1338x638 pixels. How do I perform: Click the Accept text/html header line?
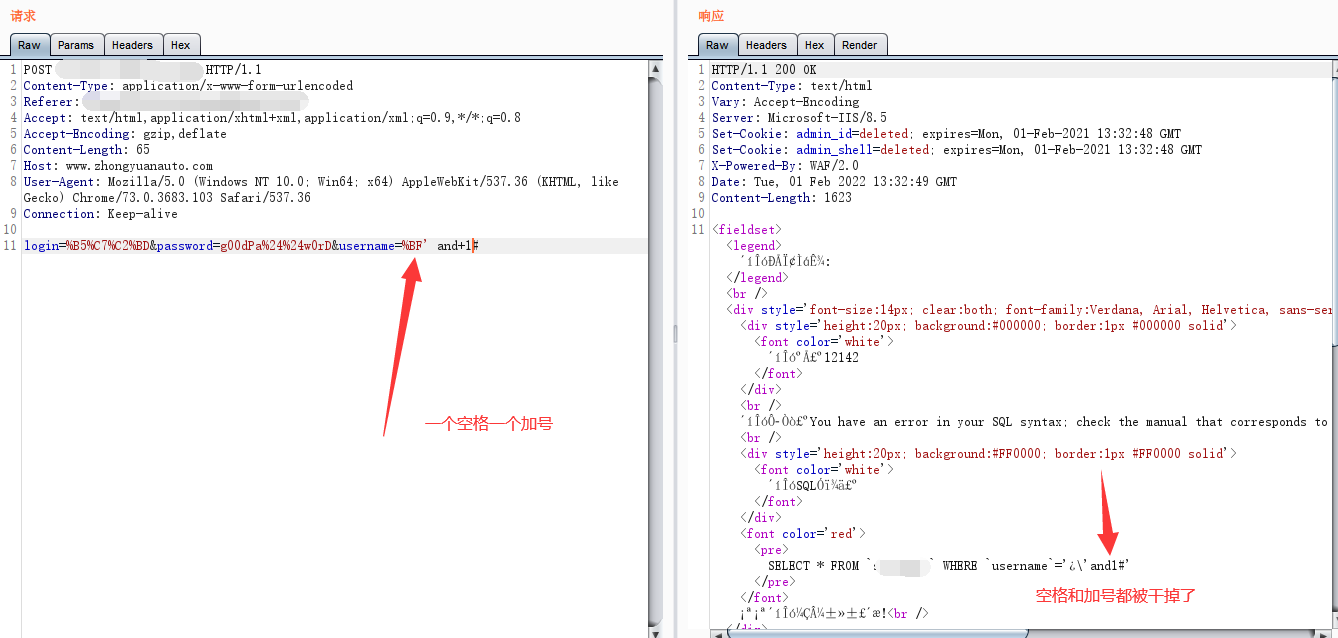tap(272, 118)
